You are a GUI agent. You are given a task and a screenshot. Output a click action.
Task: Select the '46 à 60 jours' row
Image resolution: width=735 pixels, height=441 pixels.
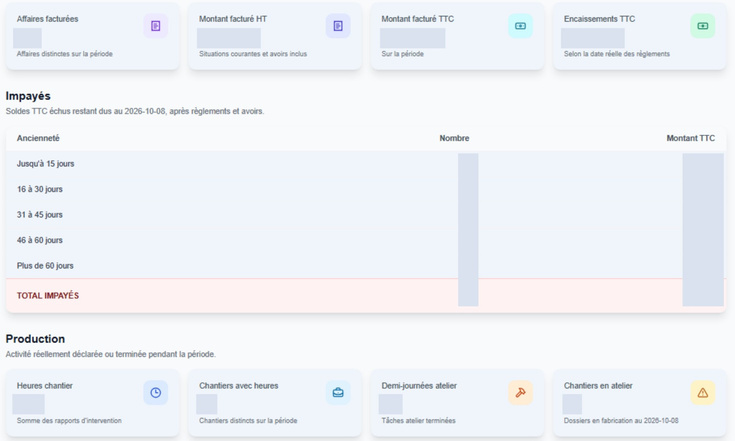[x=366, y=240]
